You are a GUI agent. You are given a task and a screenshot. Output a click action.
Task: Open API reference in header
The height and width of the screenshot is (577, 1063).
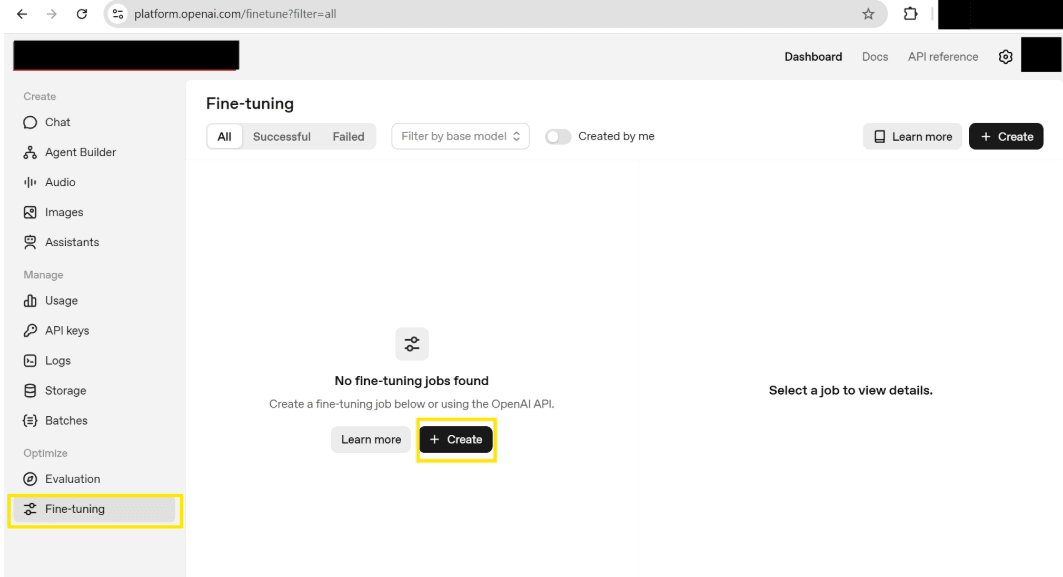click(x=942, y=57)
